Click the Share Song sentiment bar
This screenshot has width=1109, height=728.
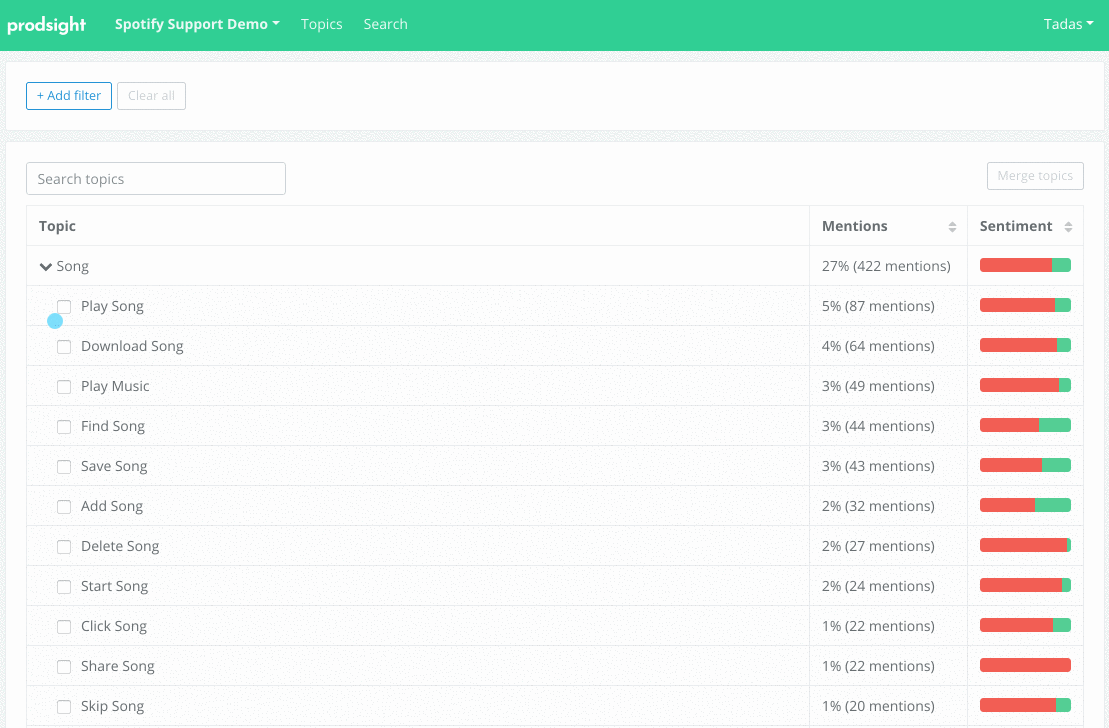click(x=1025, y=665)
